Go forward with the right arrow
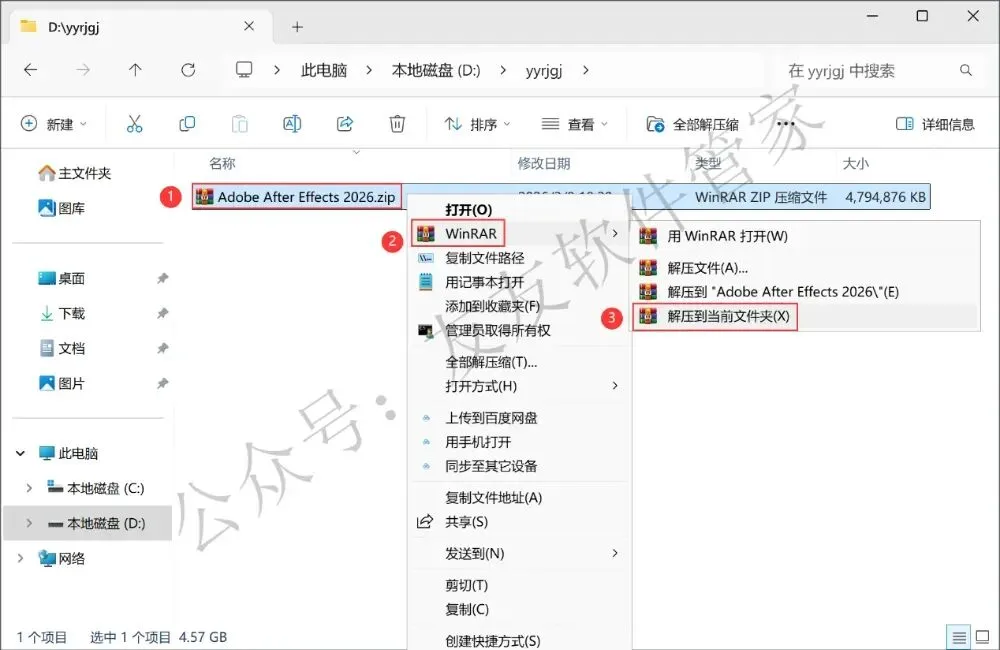The height and width of the screenshot is (650, 1000). coord(83,70)
